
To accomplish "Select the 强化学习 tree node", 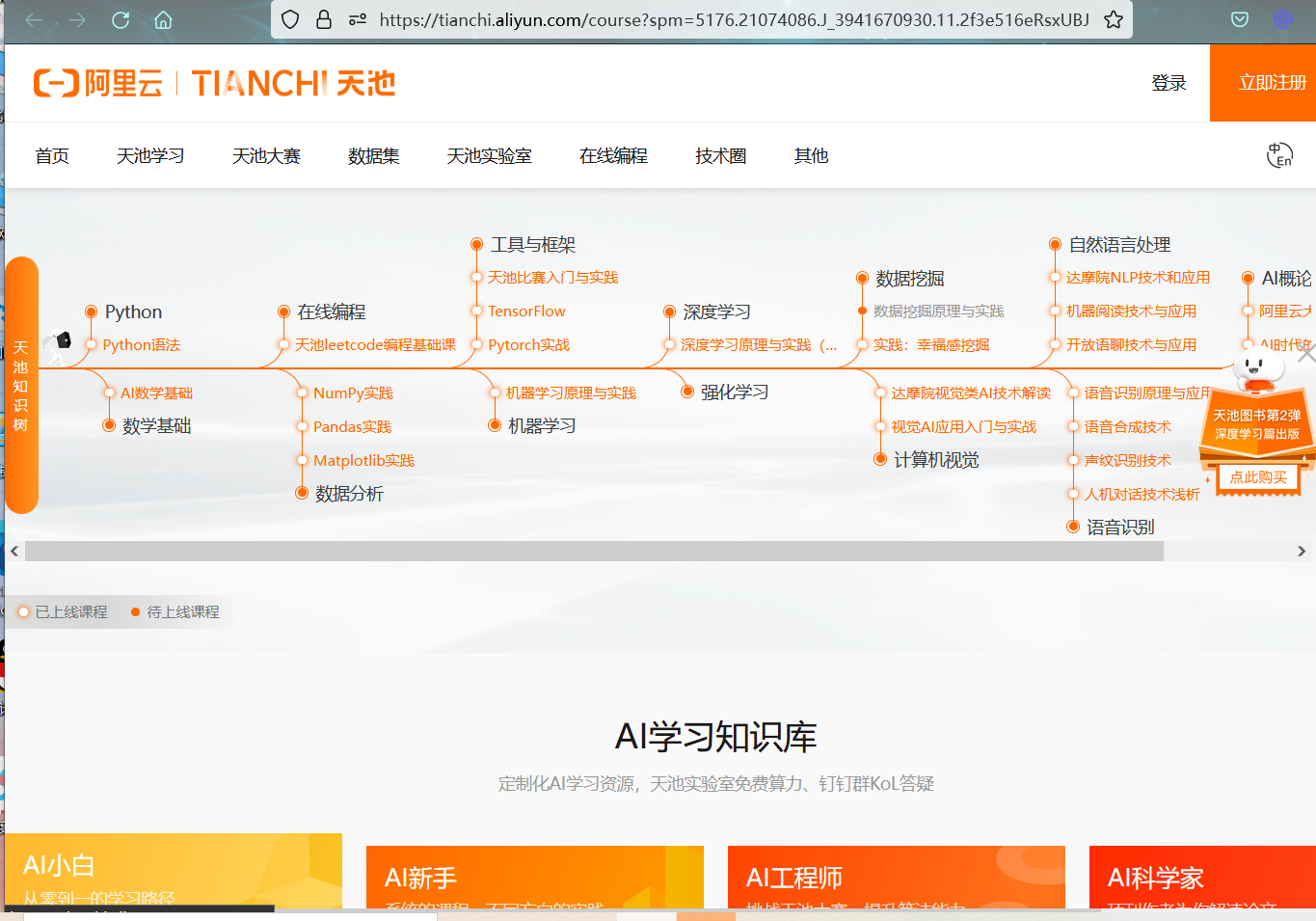I will 734,393.
